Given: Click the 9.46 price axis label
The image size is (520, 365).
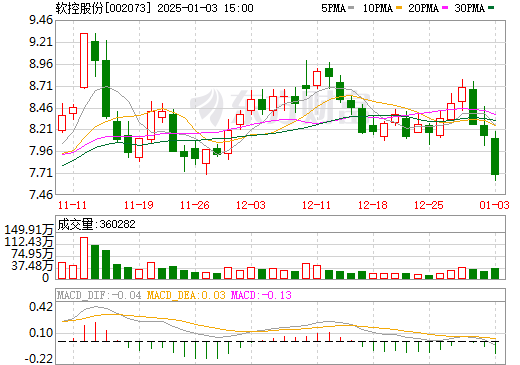Looking at the screenshot, I should click(41, 20).
